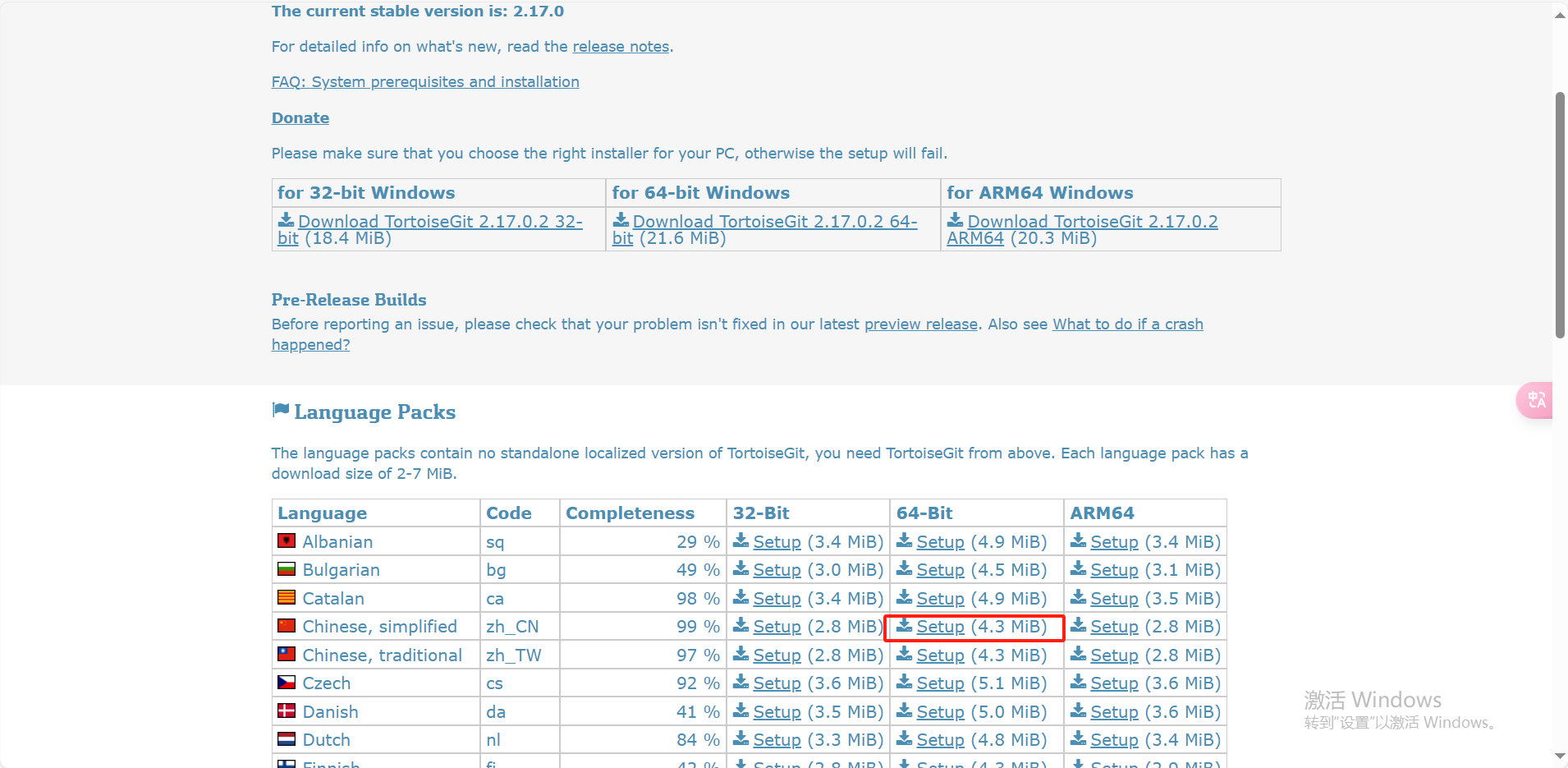1568x768 pixels.
Task: Click the 'Chinese, simplified' language name
Action: (x=379, y=627)
